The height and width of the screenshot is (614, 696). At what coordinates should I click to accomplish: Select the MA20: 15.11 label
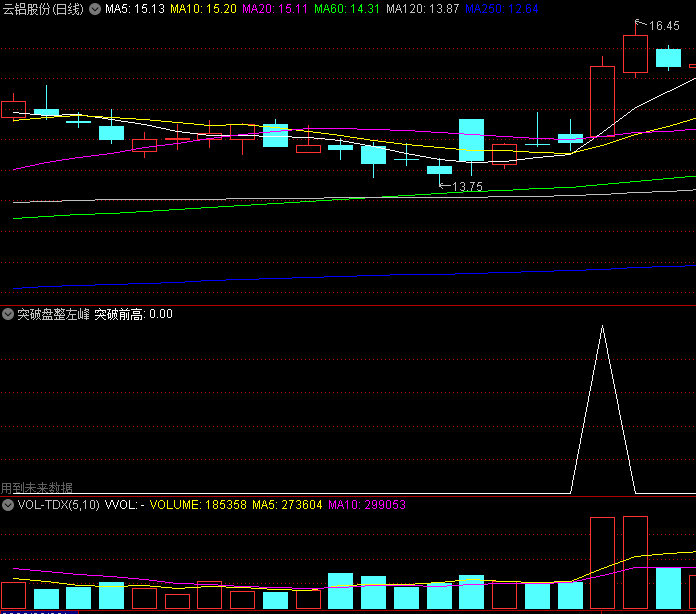[275, 9]
